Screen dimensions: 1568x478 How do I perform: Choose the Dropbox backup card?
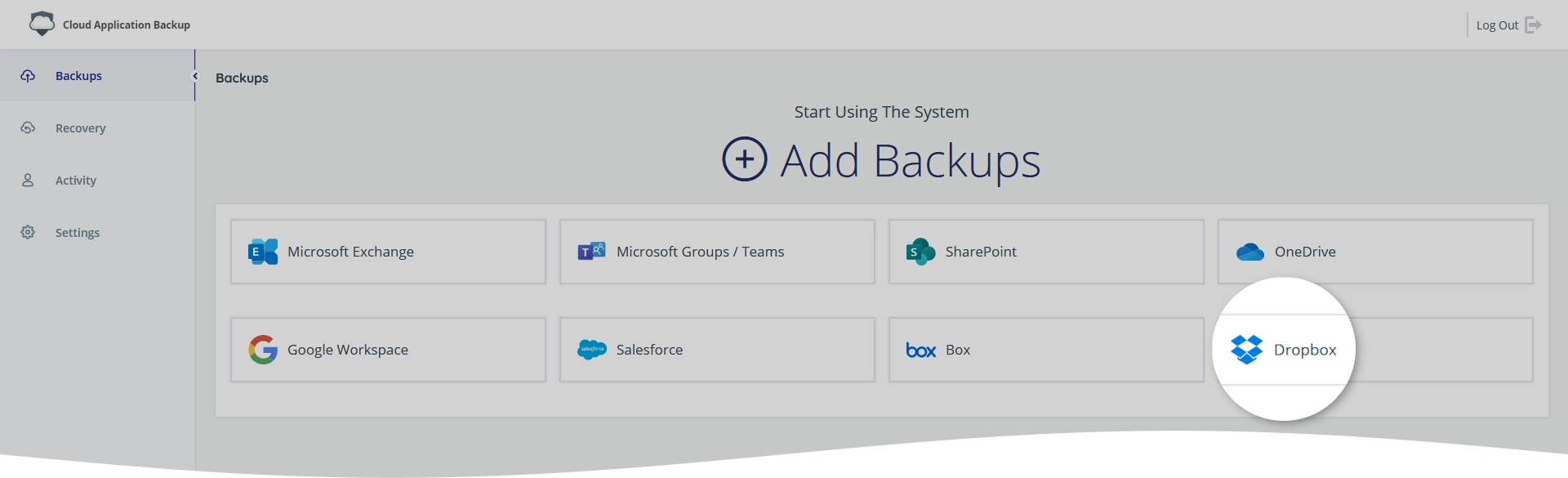(1375, 350)
